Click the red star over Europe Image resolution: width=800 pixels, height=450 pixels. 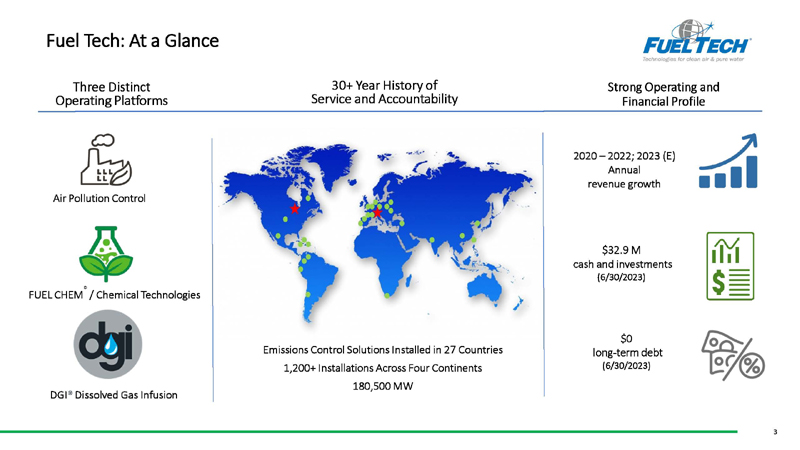tap(377, 212)
